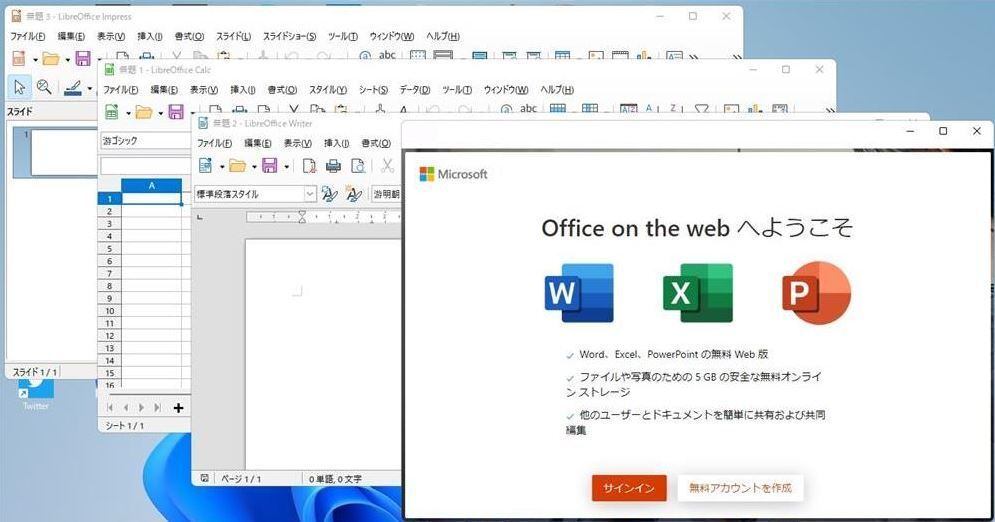Click row 8 header in Calc
Image resolution: width=995 pixels, height=522 pixels.
[x=109, y=286]
